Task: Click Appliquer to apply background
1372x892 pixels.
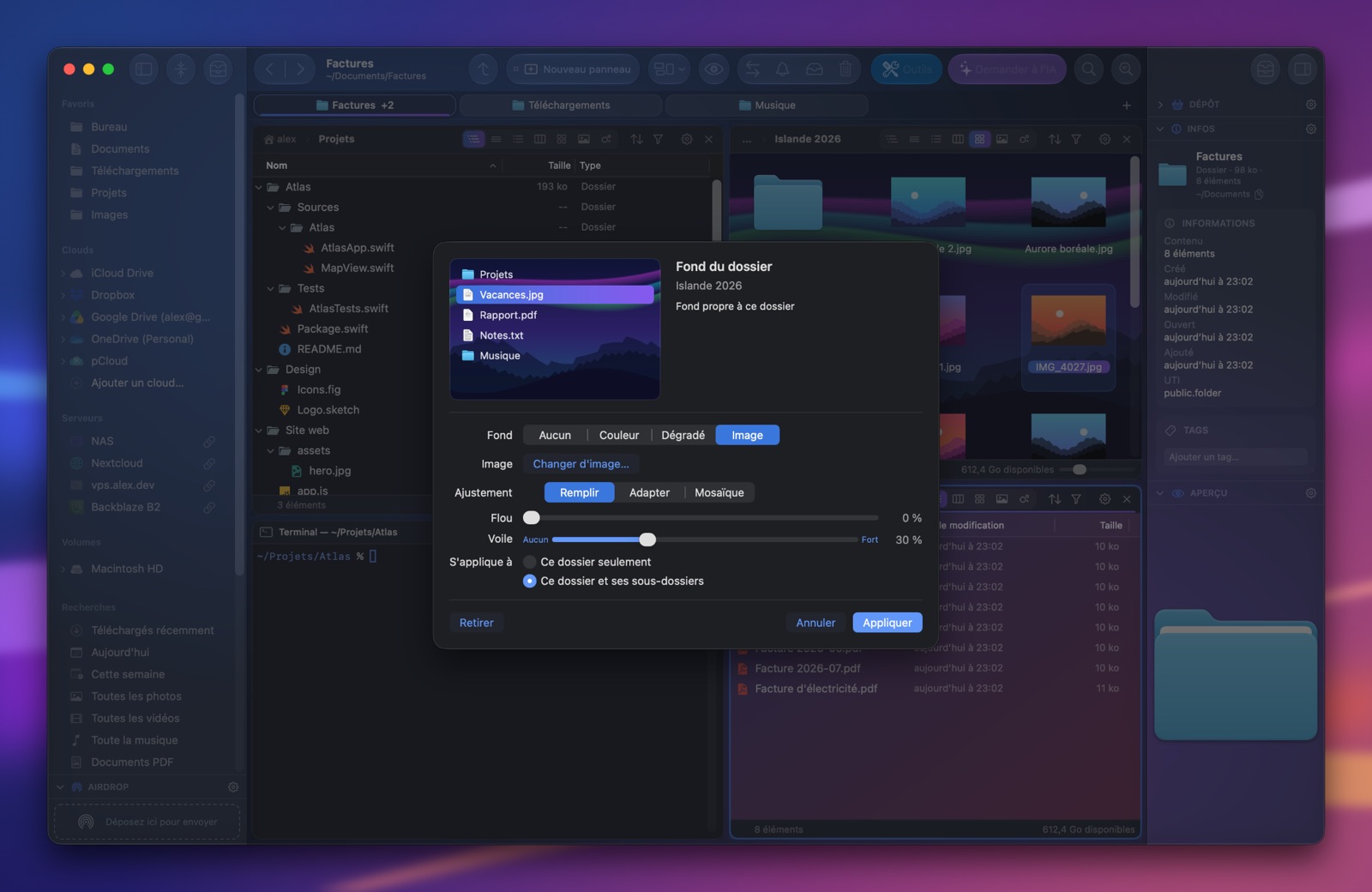Action: [x=888, y=623]
